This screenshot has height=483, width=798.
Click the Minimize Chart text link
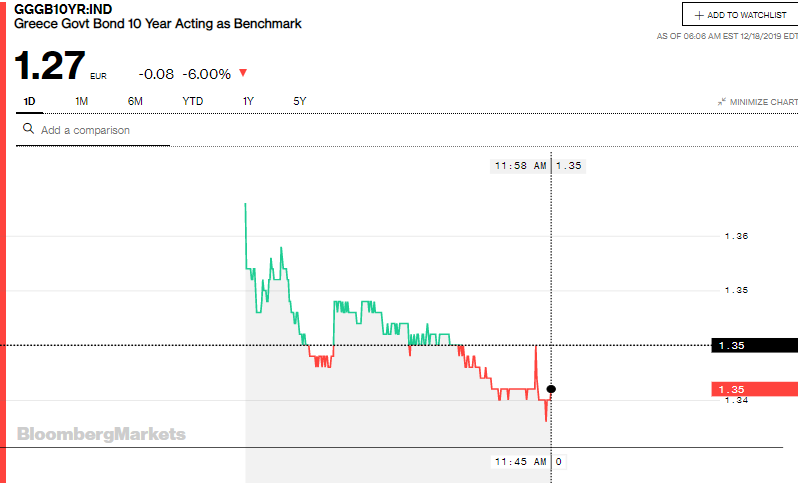point(763,102)
